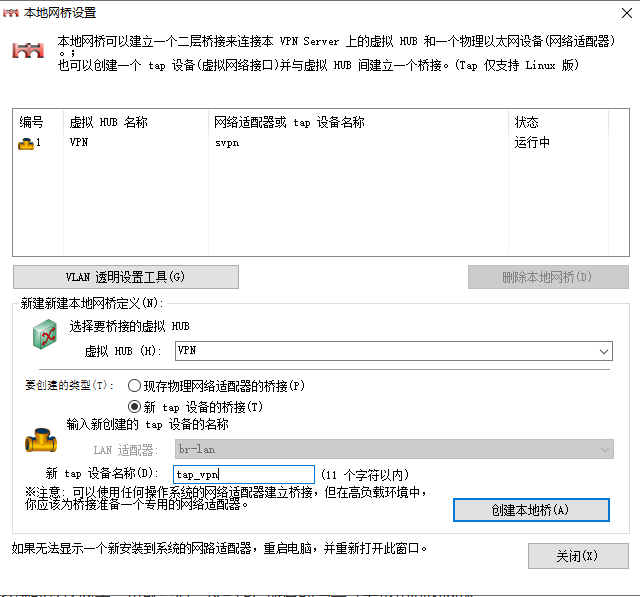Click the bridge icon in the title bar
This screenshot has width=640, height=597.
(x=11, y=13)
